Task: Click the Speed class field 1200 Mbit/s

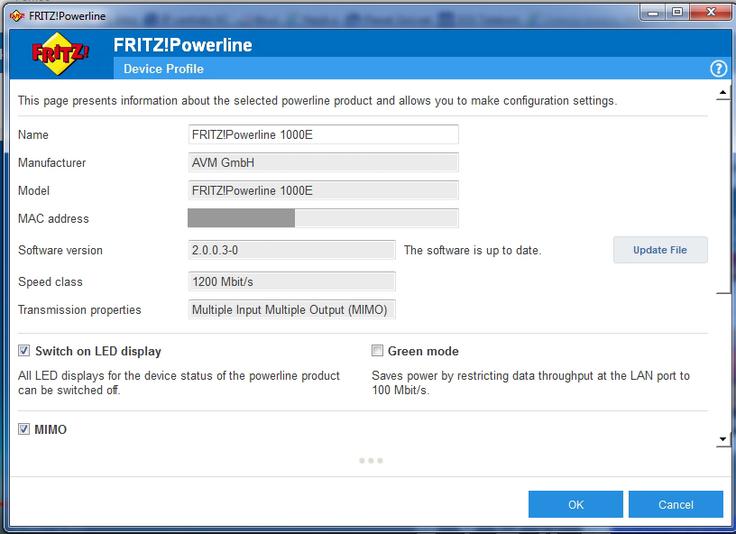Action: [x=291, y=282]
